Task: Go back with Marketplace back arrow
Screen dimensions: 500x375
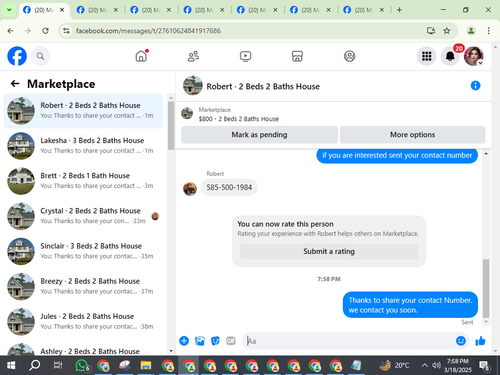Action: [x=15, y=83]
